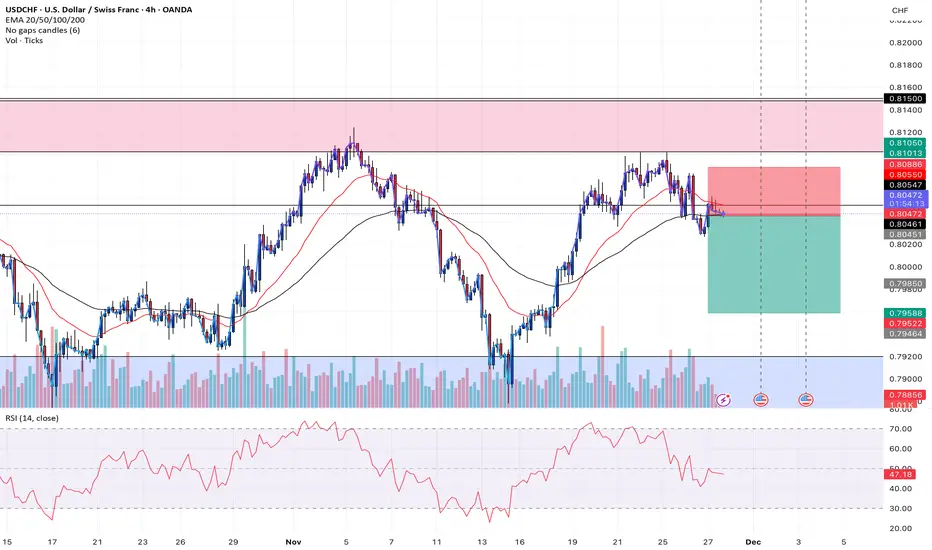Click the RSI 47.18 value label

900,474
